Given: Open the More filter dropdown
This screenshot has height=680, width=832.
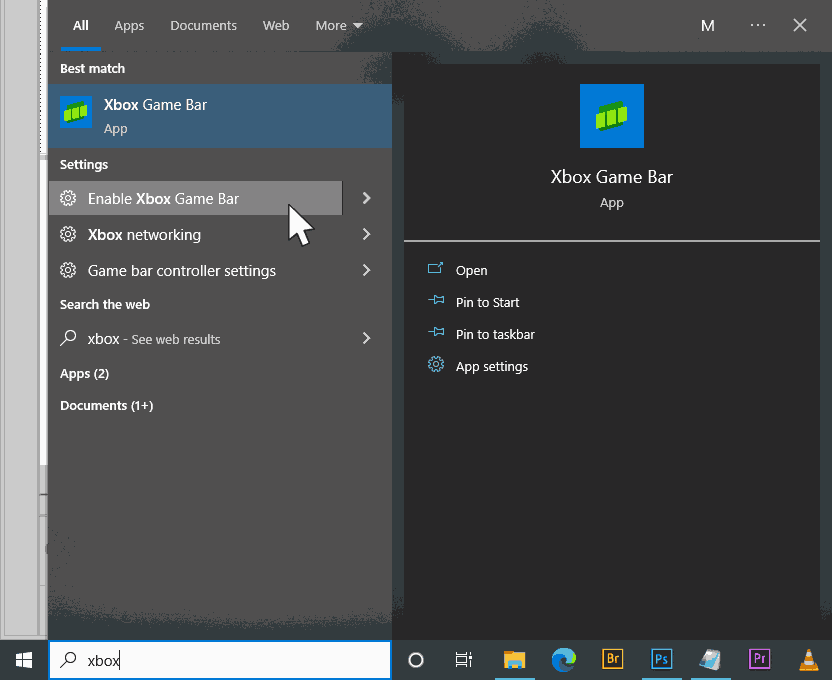Looking at the screenshot, I should coord(339,26).
